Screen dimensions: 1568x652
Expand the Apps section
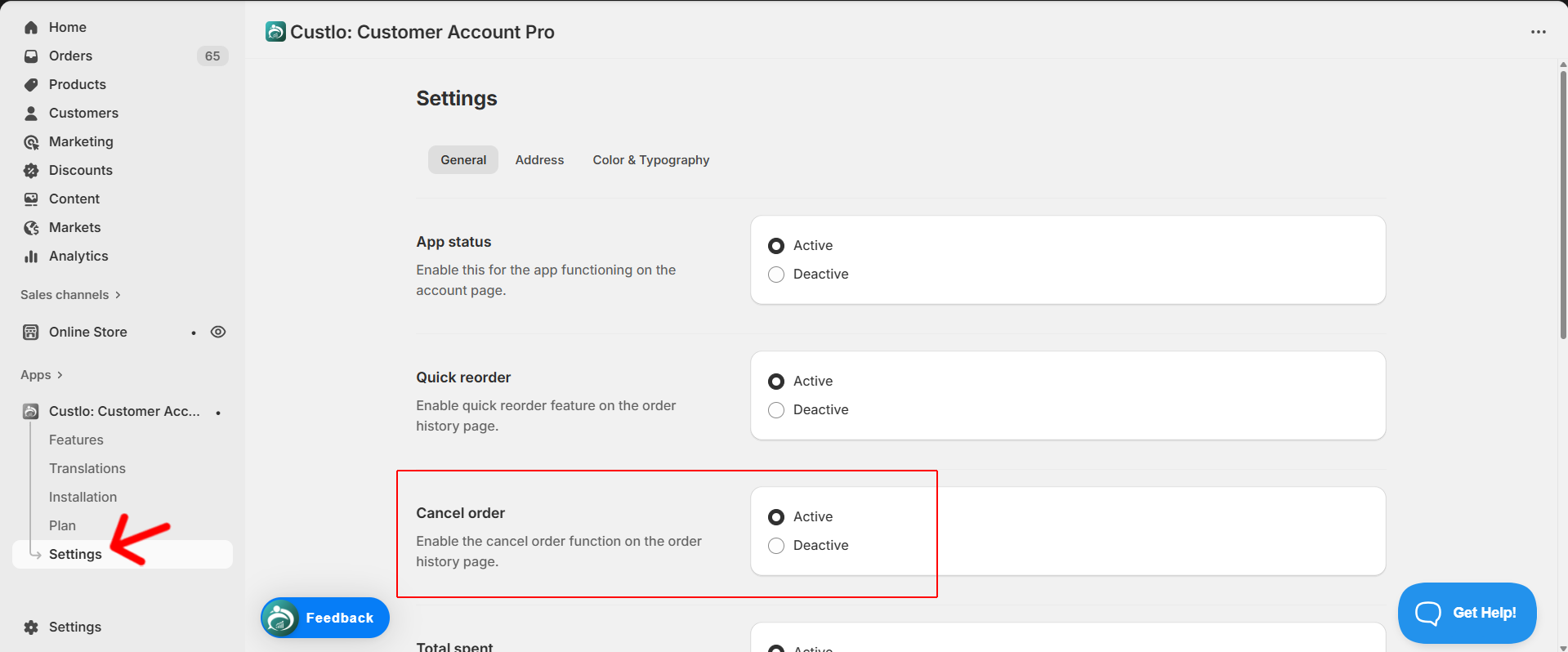42,375
